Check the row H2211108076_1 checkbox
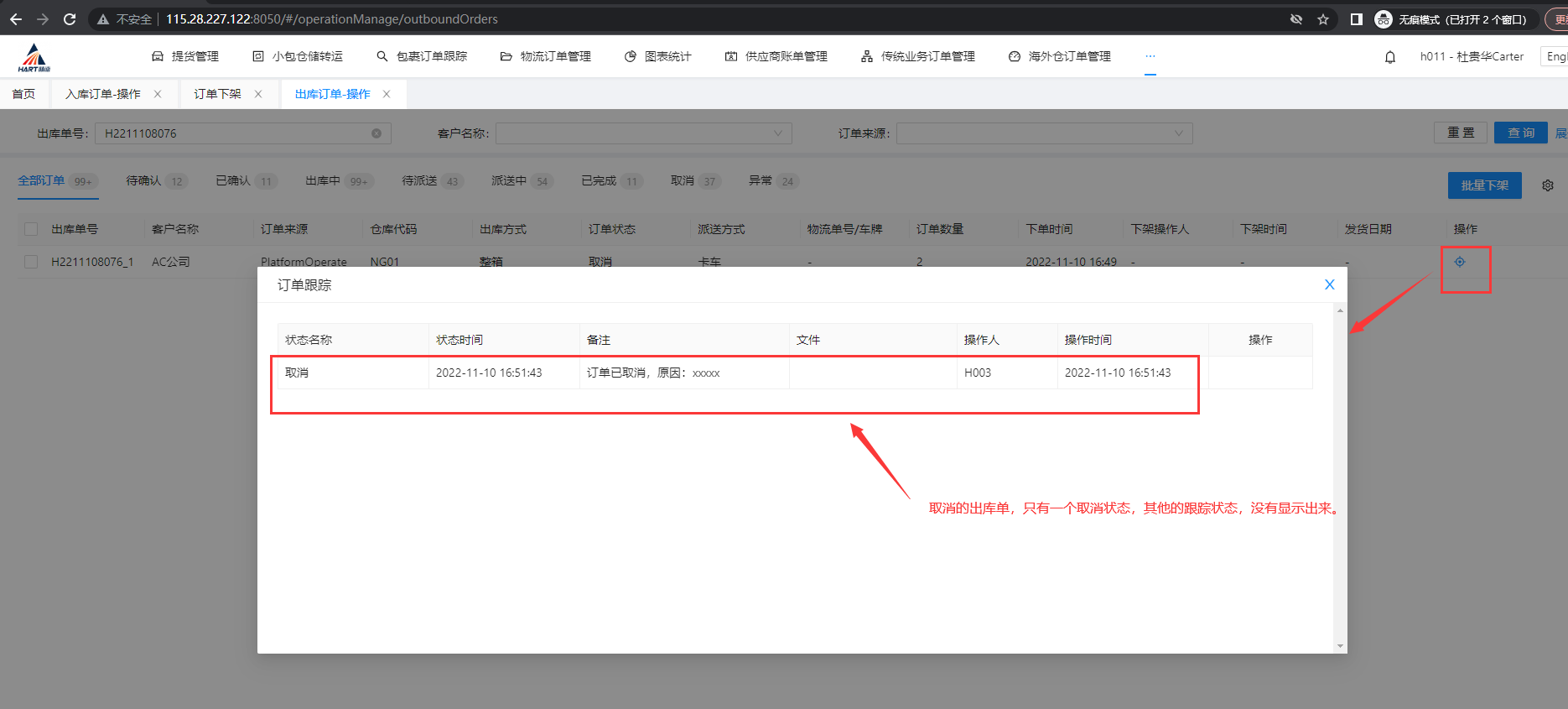 [x=31, y=262]
